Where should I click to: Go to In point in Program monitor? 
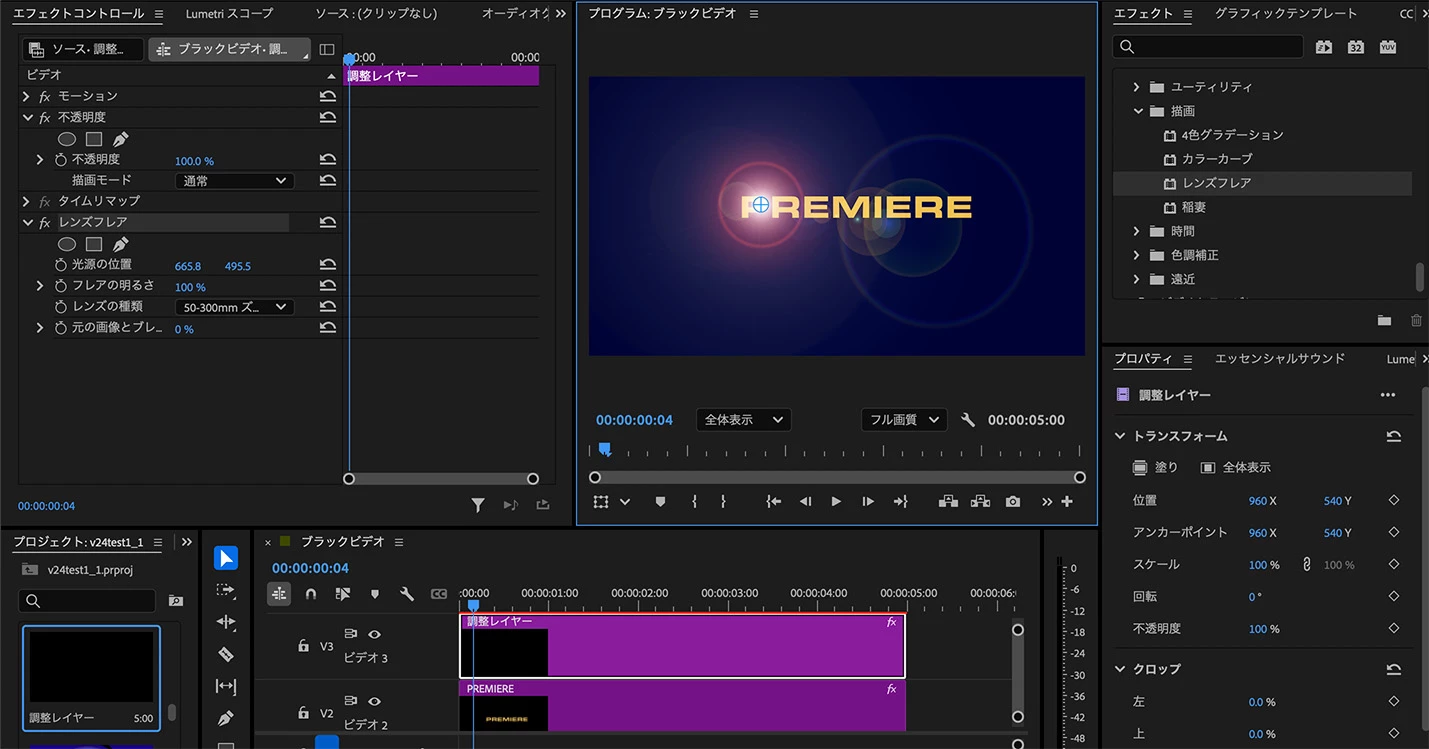pyautogui.click(x=773, y=501)
